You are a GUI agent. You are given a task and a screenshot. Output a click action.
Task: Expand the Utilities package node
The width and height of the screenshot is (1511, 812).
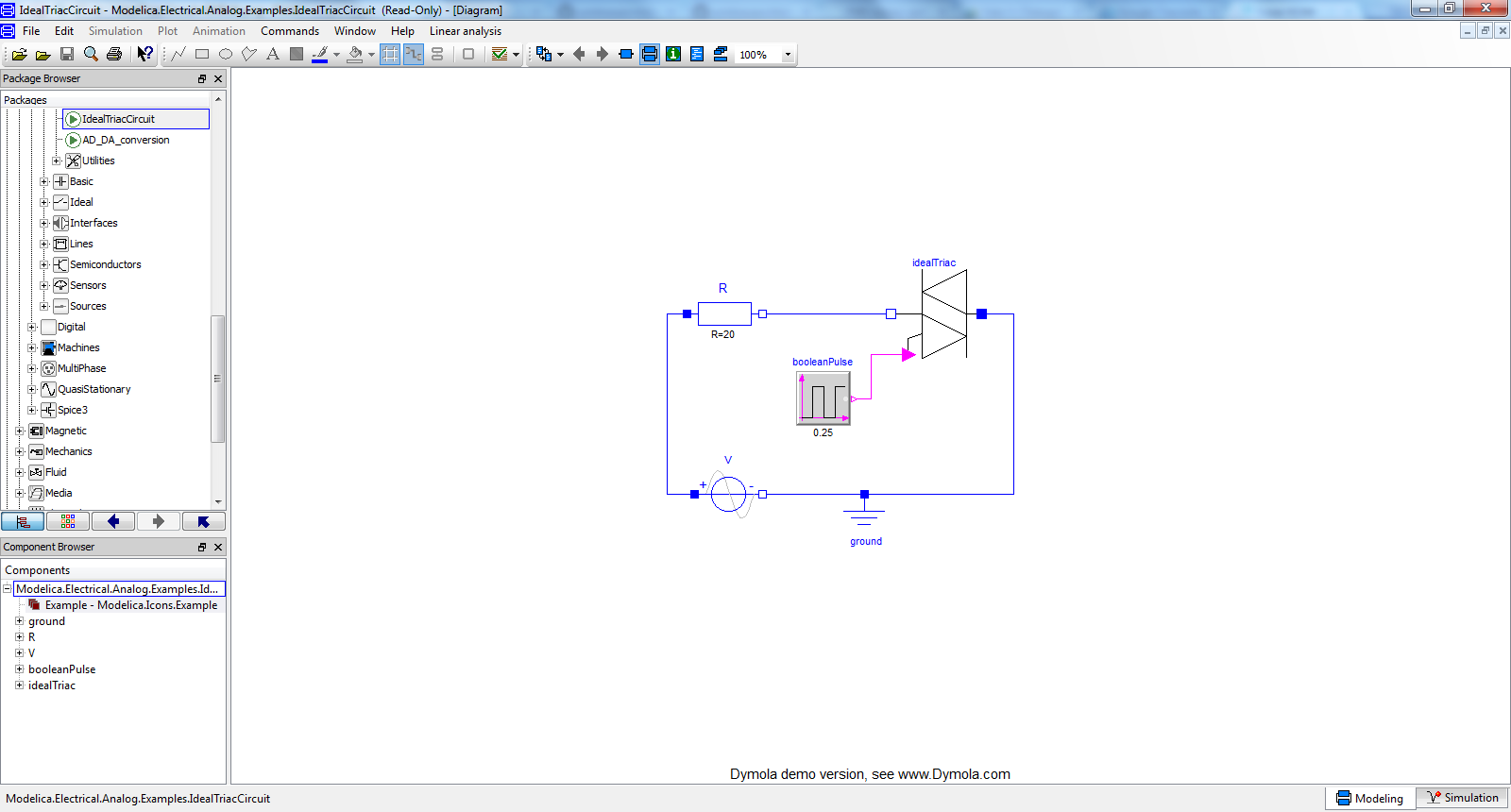[x=57, y=161]
